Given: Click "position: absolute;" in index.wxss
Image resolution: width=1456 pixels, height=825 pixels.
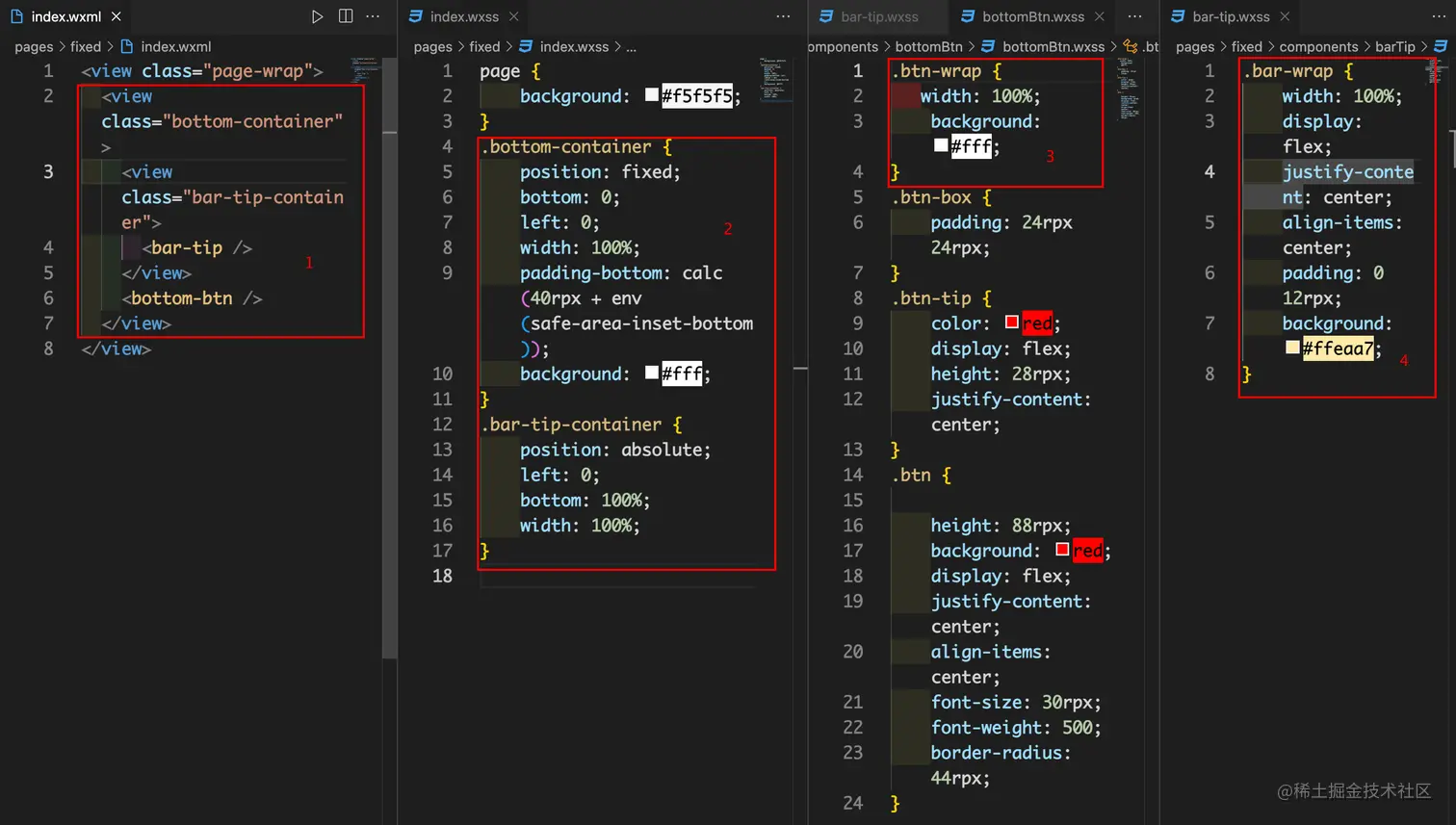Looking at the screenshot, I should coord(615,450).
